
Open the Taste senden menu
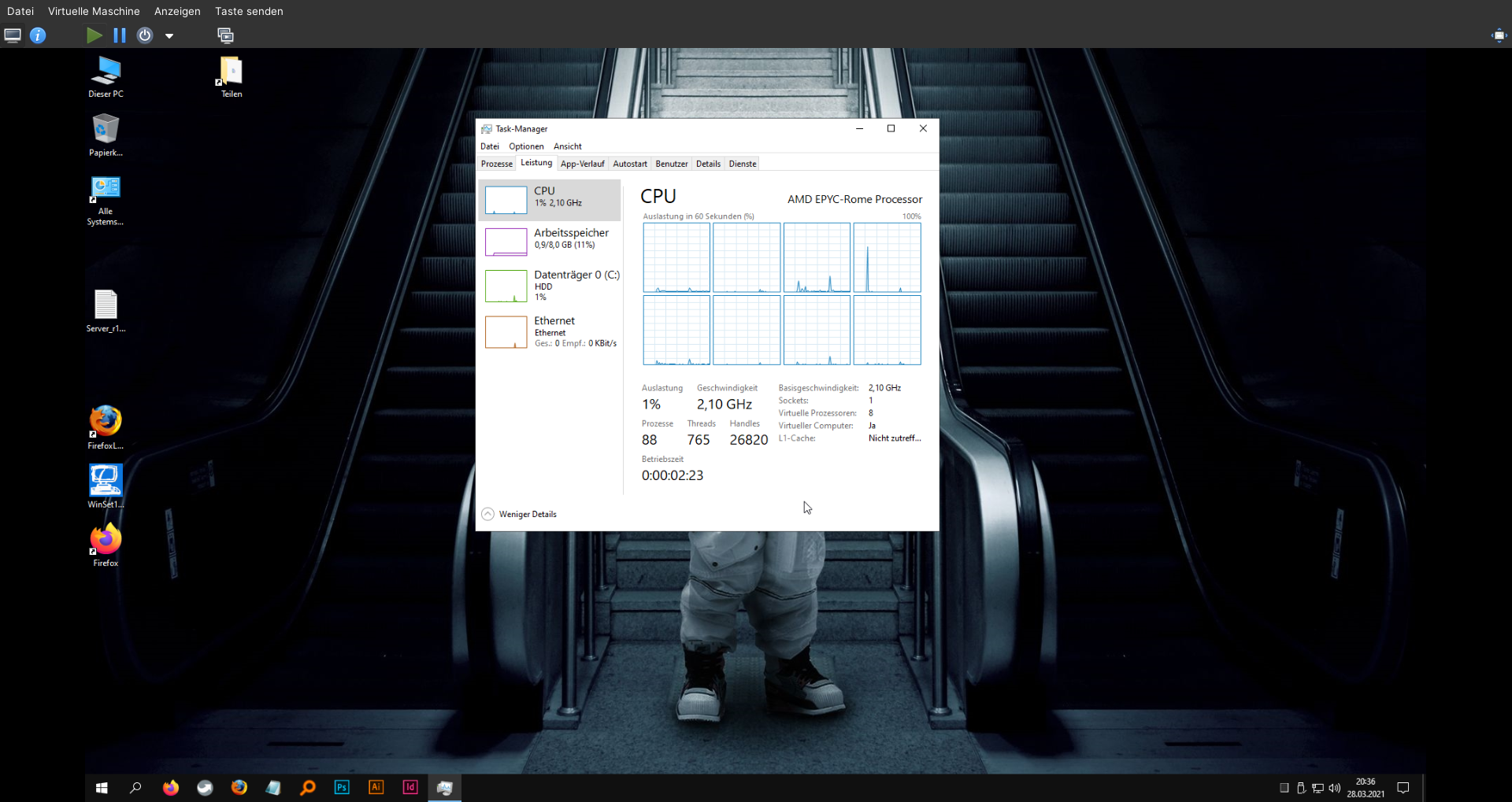(249, 11)
